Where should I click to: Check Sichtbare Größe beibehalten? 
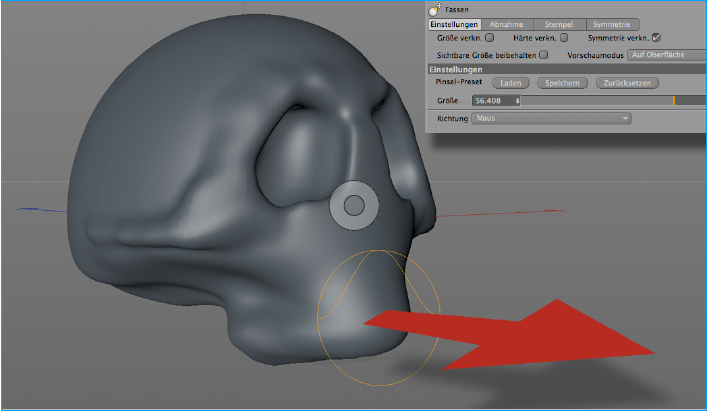point(544,55)
